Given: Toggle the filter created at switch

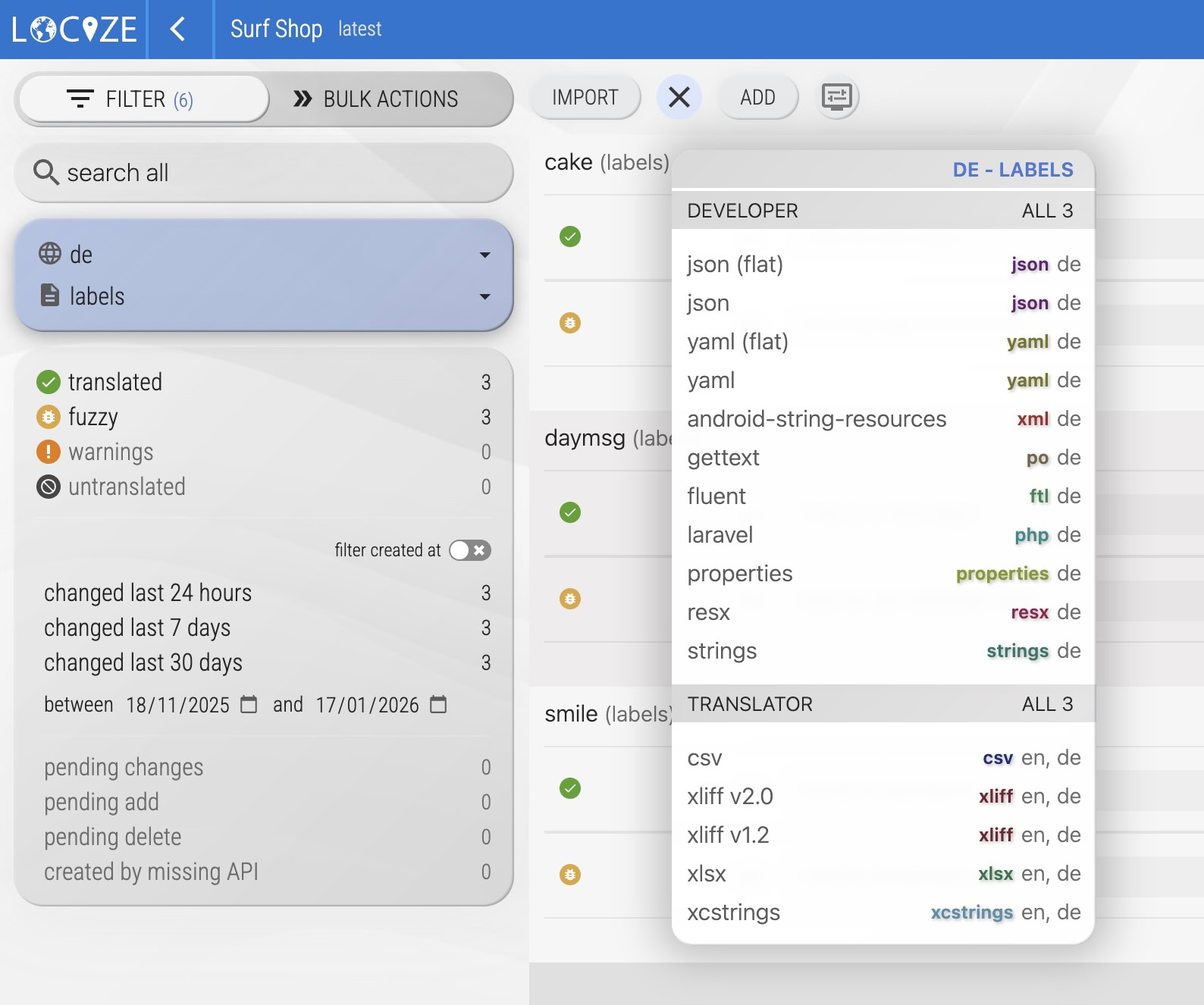Looking at the screenshot, I should click(469, 550).
